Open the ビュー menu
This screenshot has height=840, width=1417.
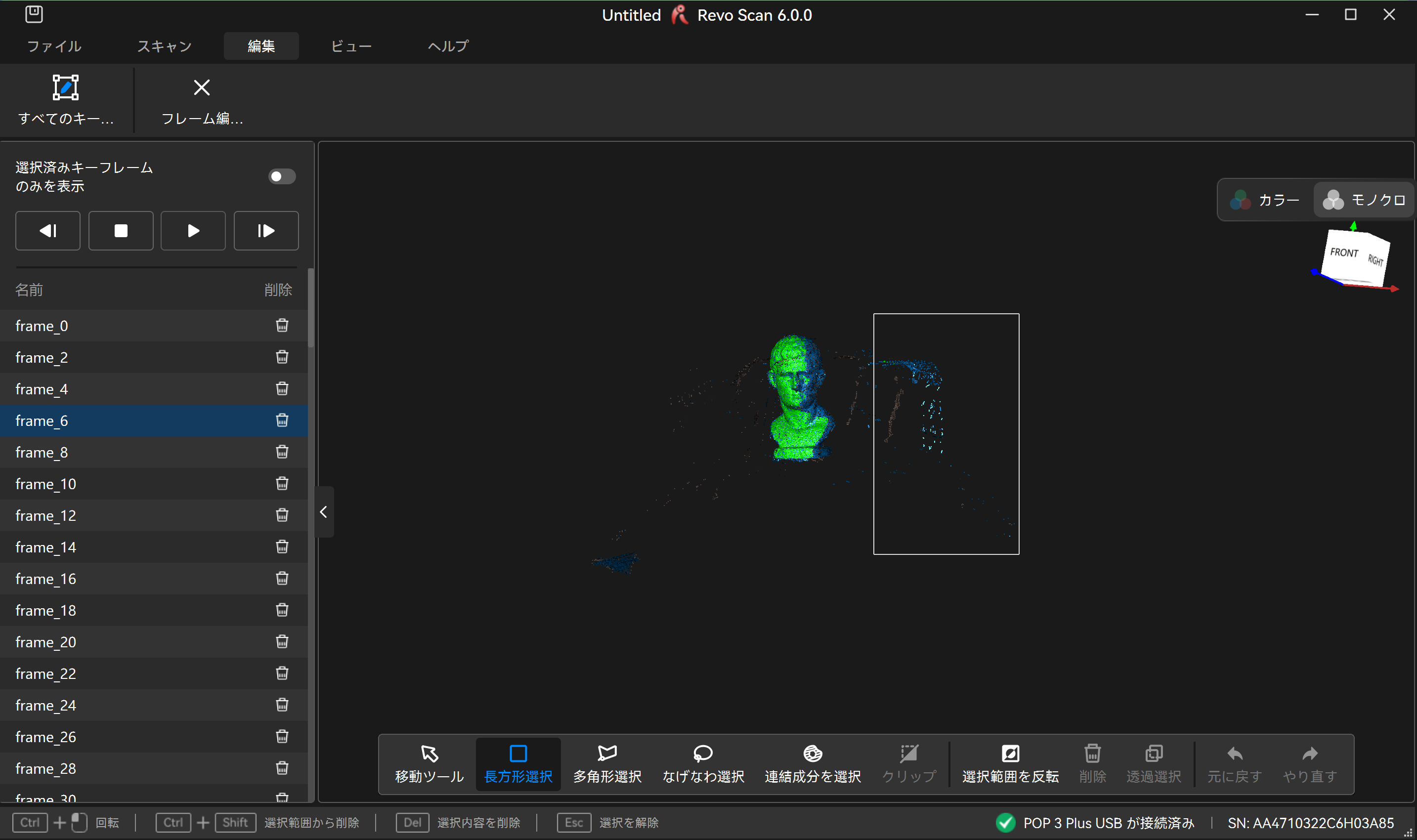coord(351,46)
